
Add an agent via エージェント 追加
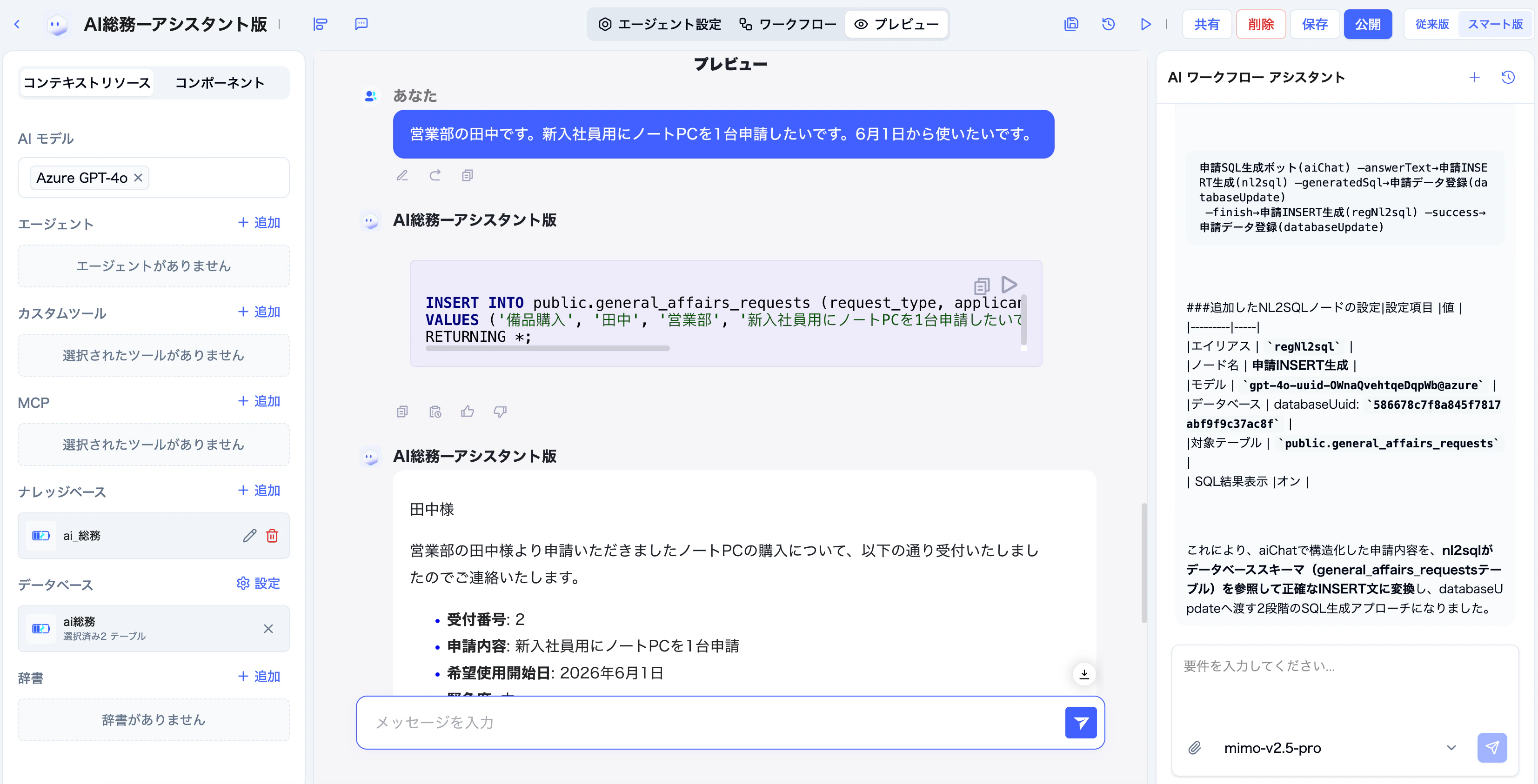[259, 223]
